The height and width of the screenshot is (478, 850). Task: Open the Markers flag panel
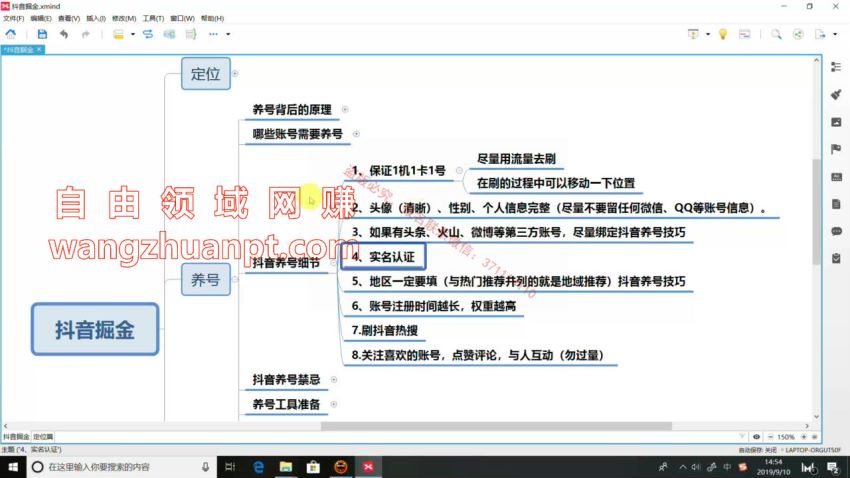(x=836, y=149)
